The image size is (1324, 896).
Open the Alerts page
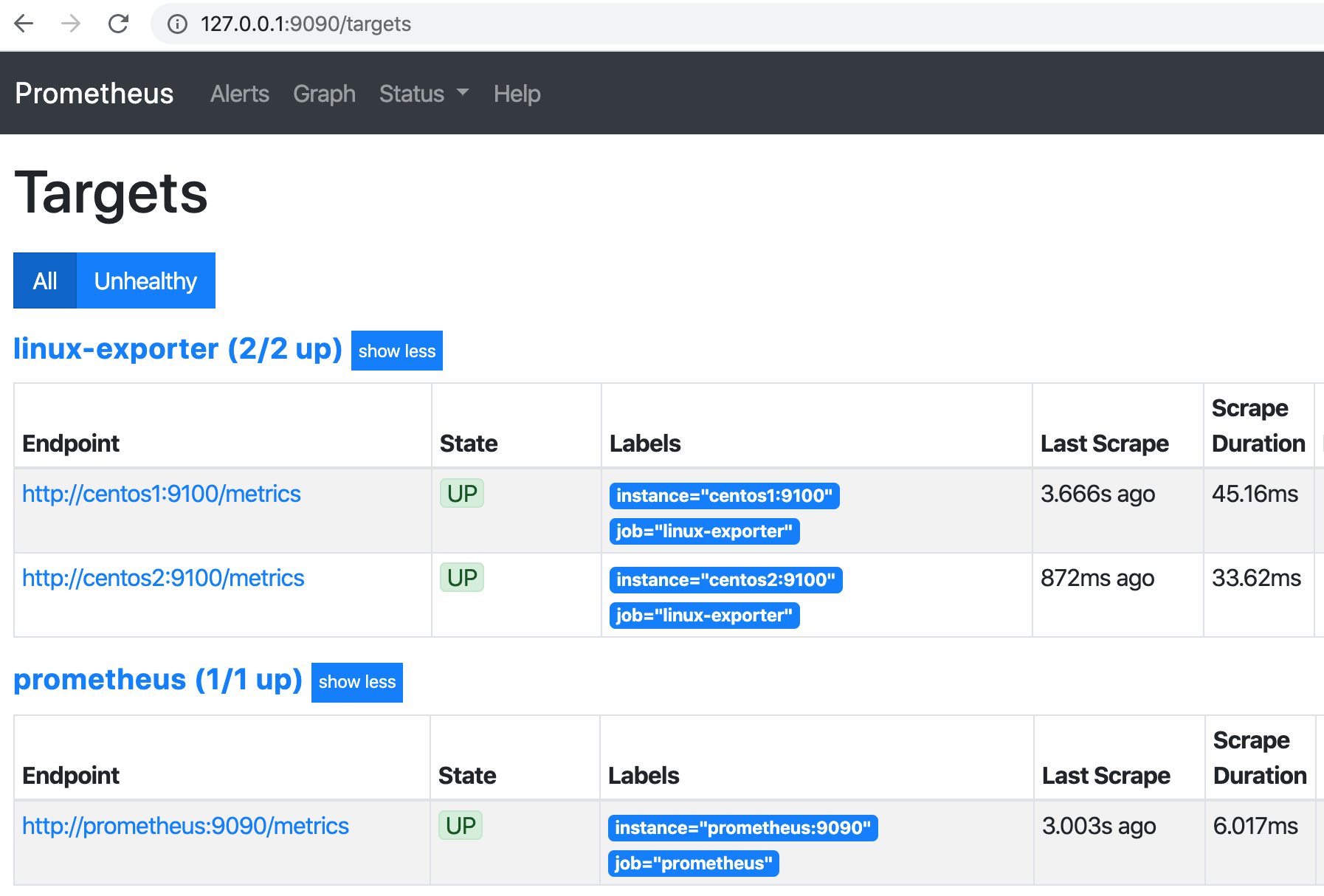(x=240, y=94)
